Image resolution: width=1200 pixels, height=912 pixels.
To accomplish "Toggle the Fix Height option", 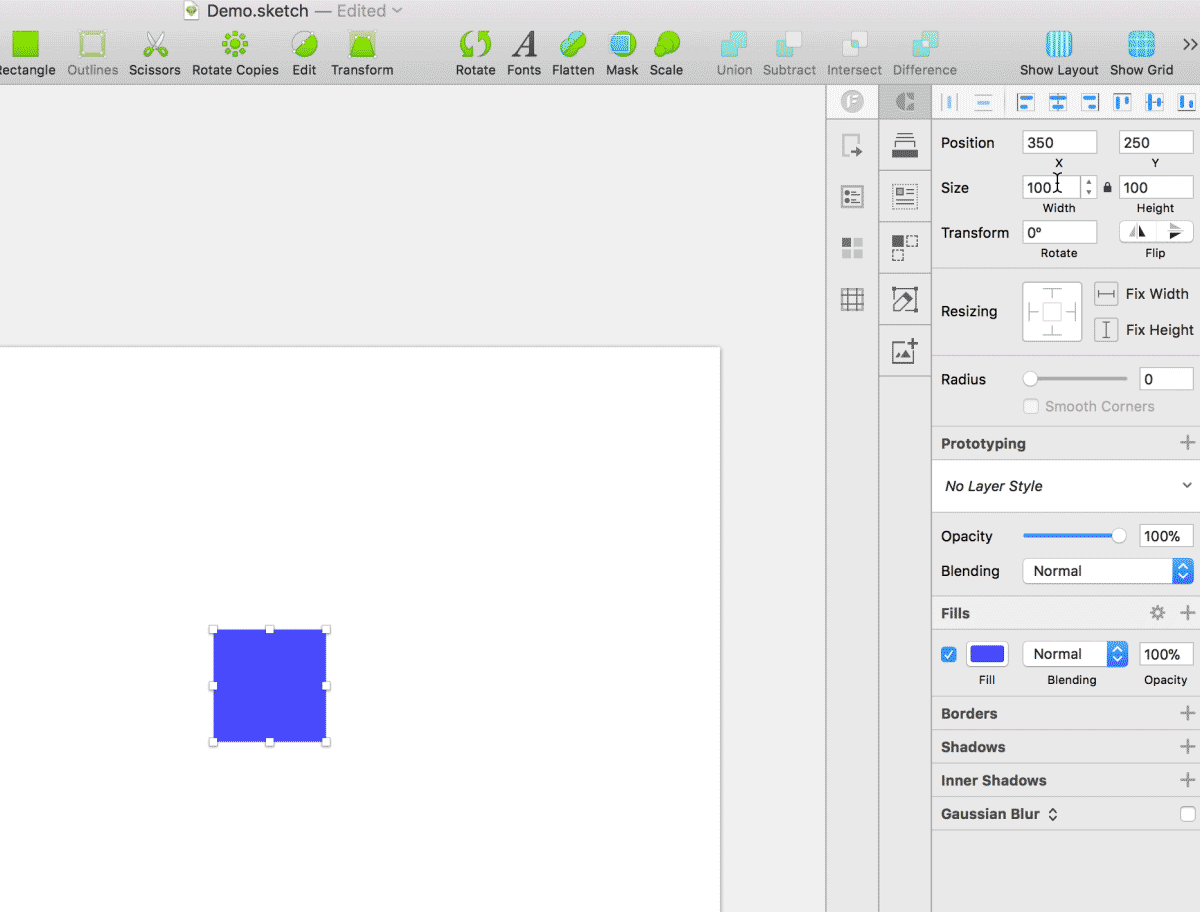I will (1106, 330).
